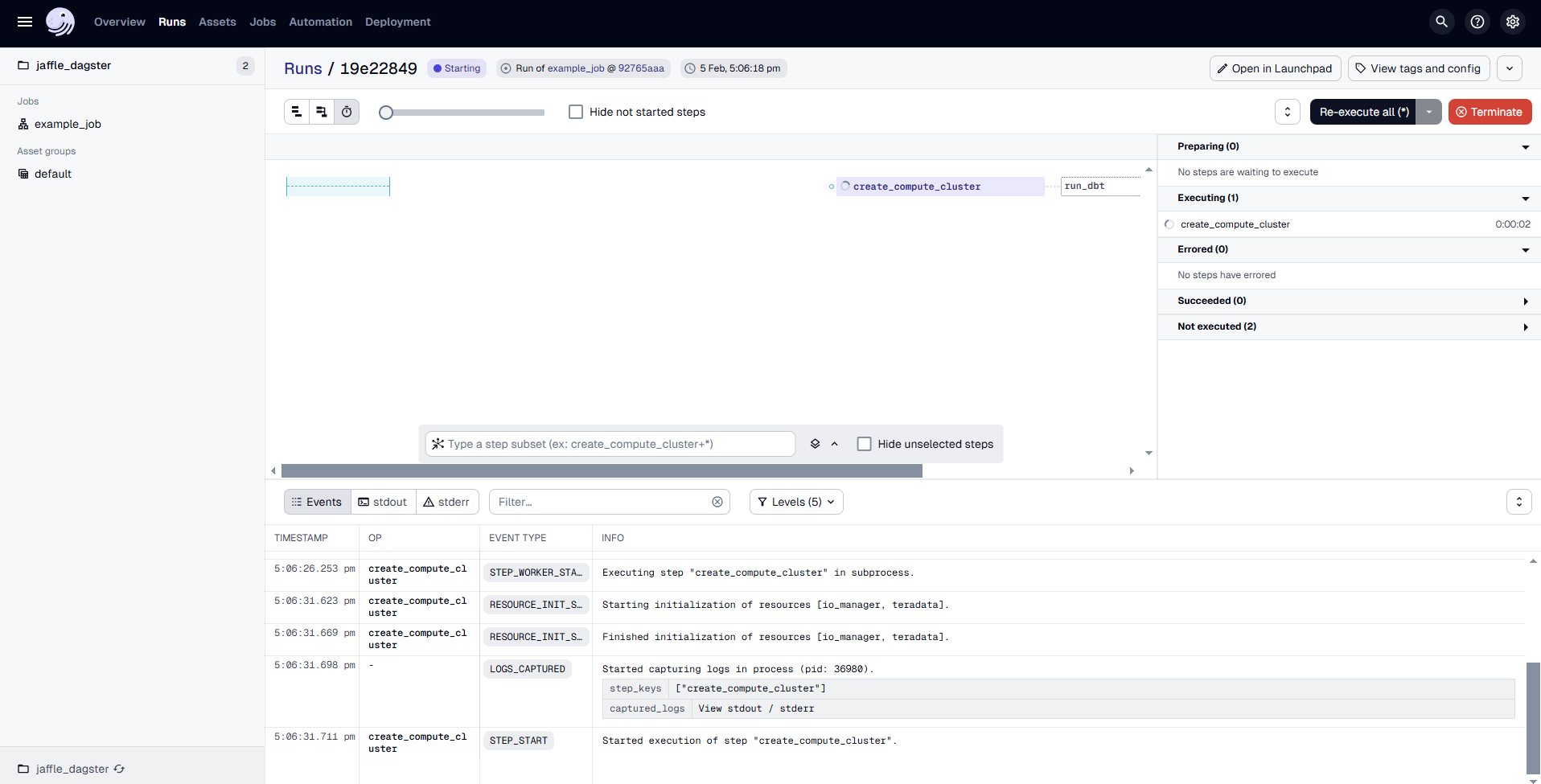Viewport: 1541px width, 784px height.
Task: Open example_job in left sidebar
Action: 68,124
